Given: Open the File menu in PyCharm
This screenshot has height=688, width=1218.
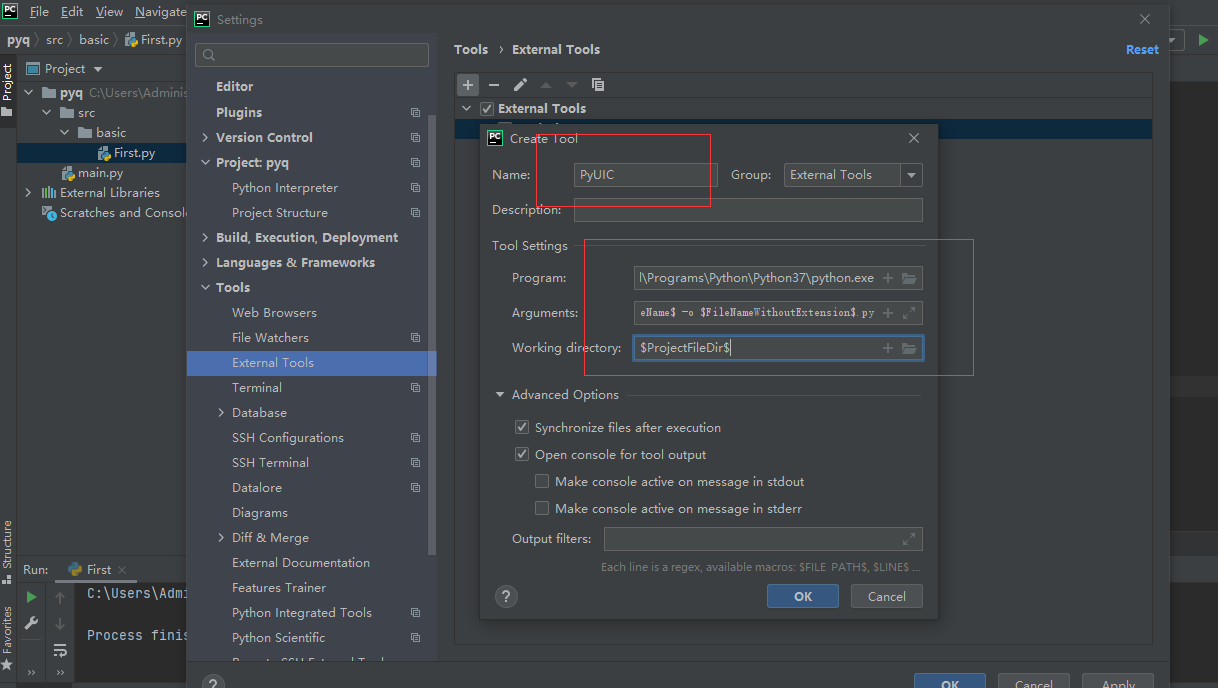Looking at the screenshot, I should click(39, 12).
